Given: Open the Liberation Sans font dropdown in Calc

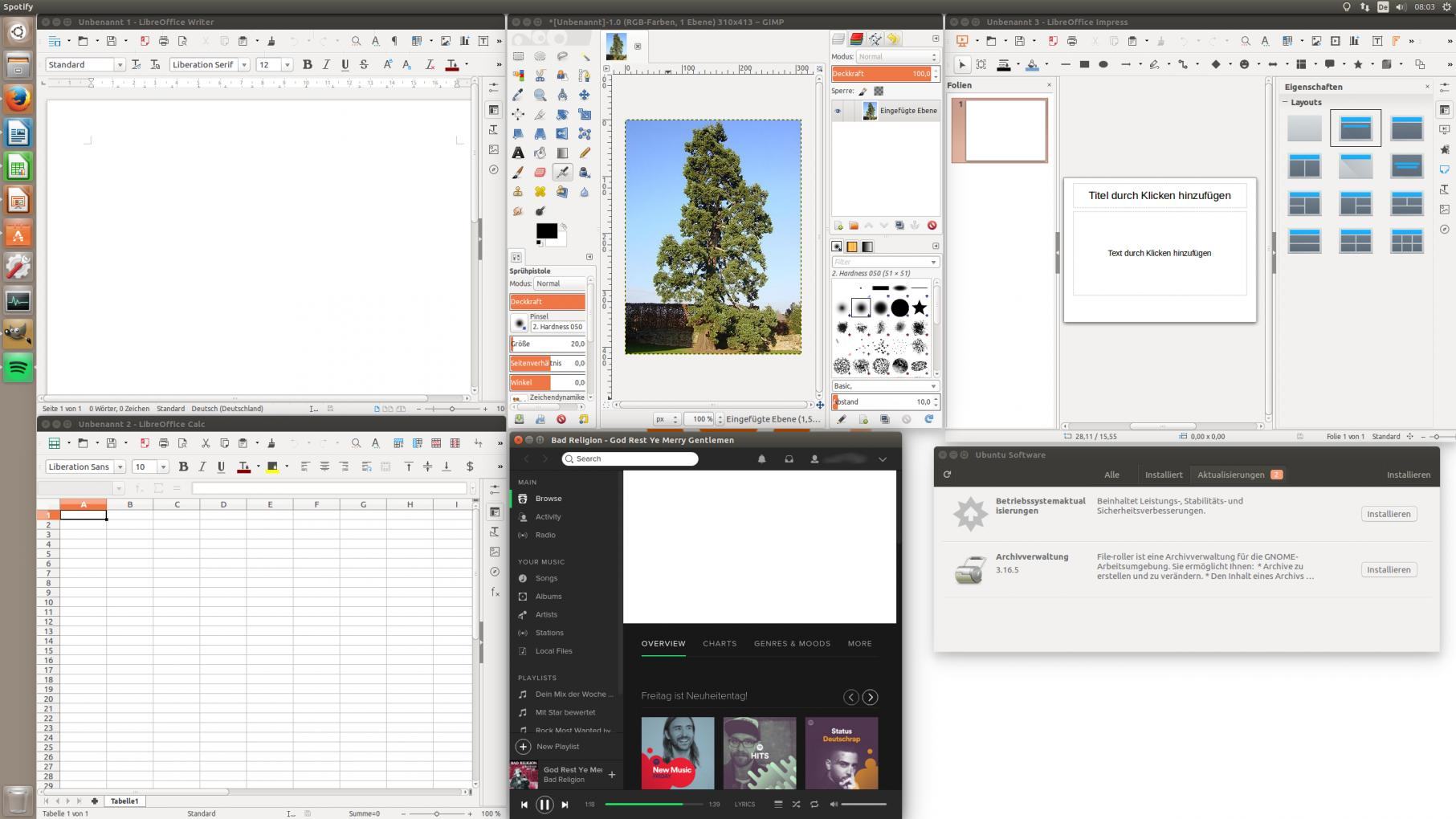Looking at the screenshot, I should 120,467.
